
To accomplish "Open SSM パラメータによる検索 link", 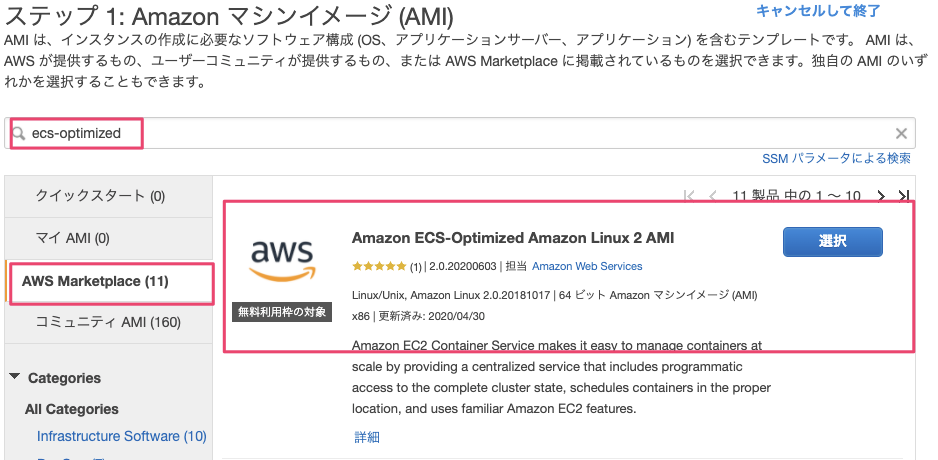I will pos(836,158).
